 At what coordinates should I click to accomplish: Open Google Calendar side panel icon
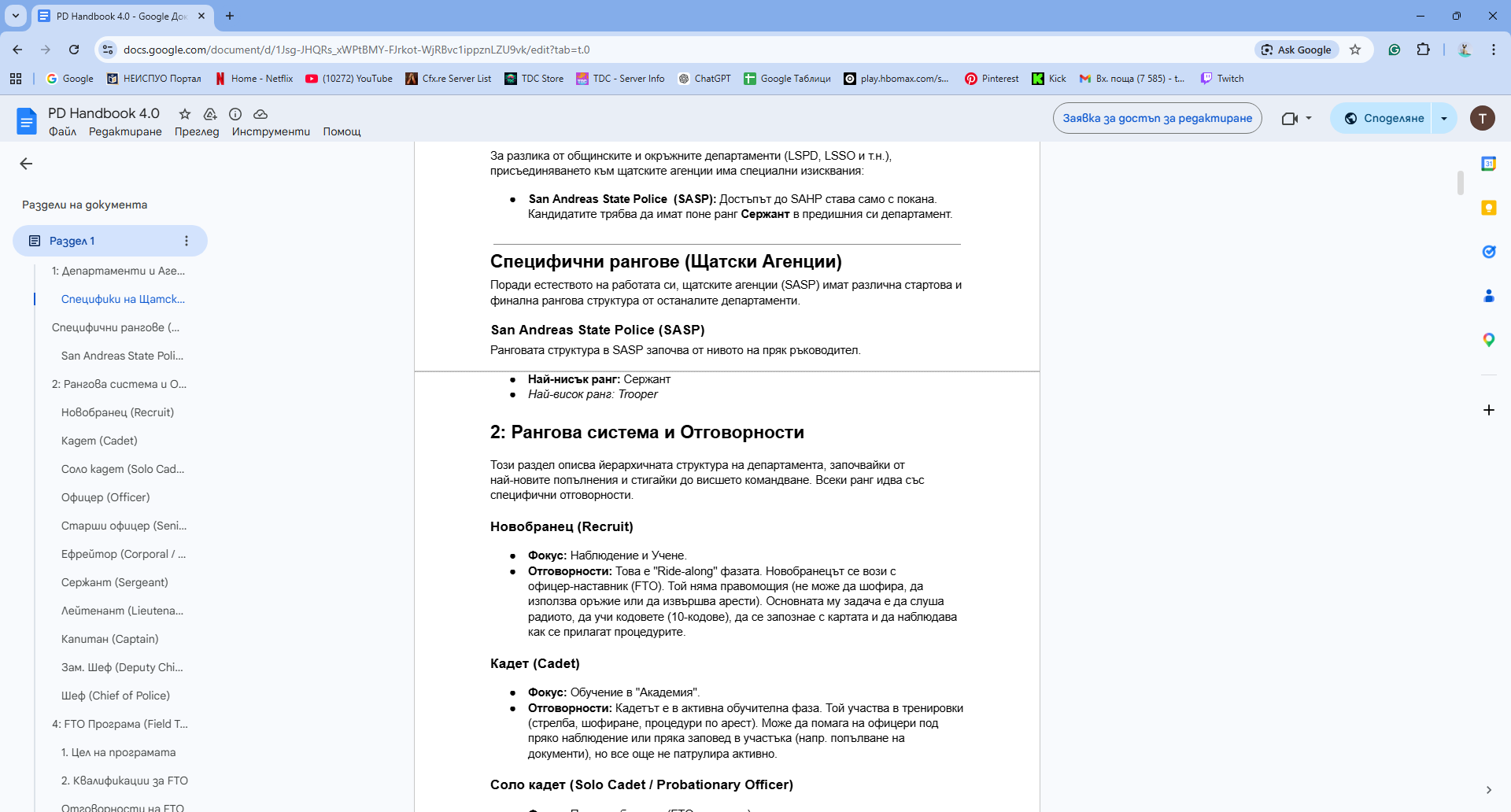point(1489,164)
